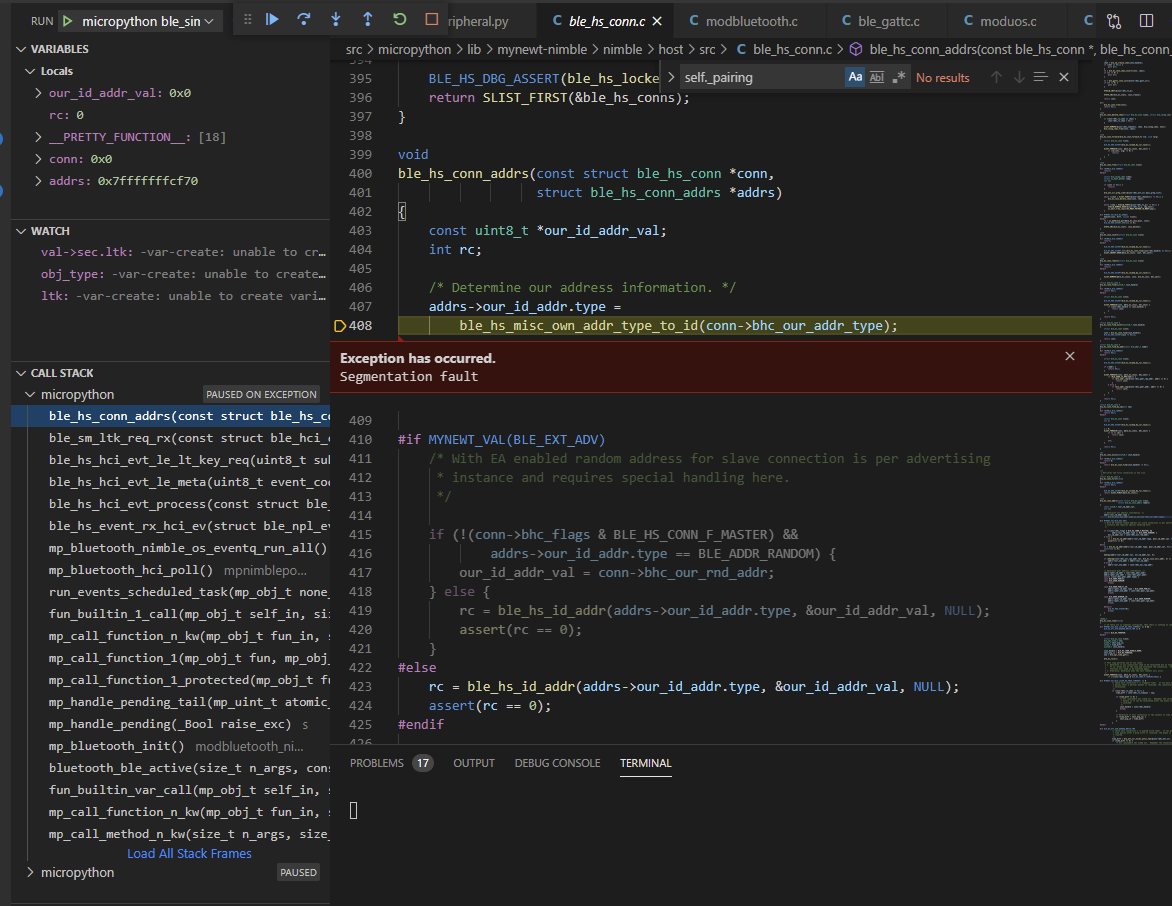
Task: Jump to next search match arrow
Action: pyautogui.click(x=1018, y=76)
